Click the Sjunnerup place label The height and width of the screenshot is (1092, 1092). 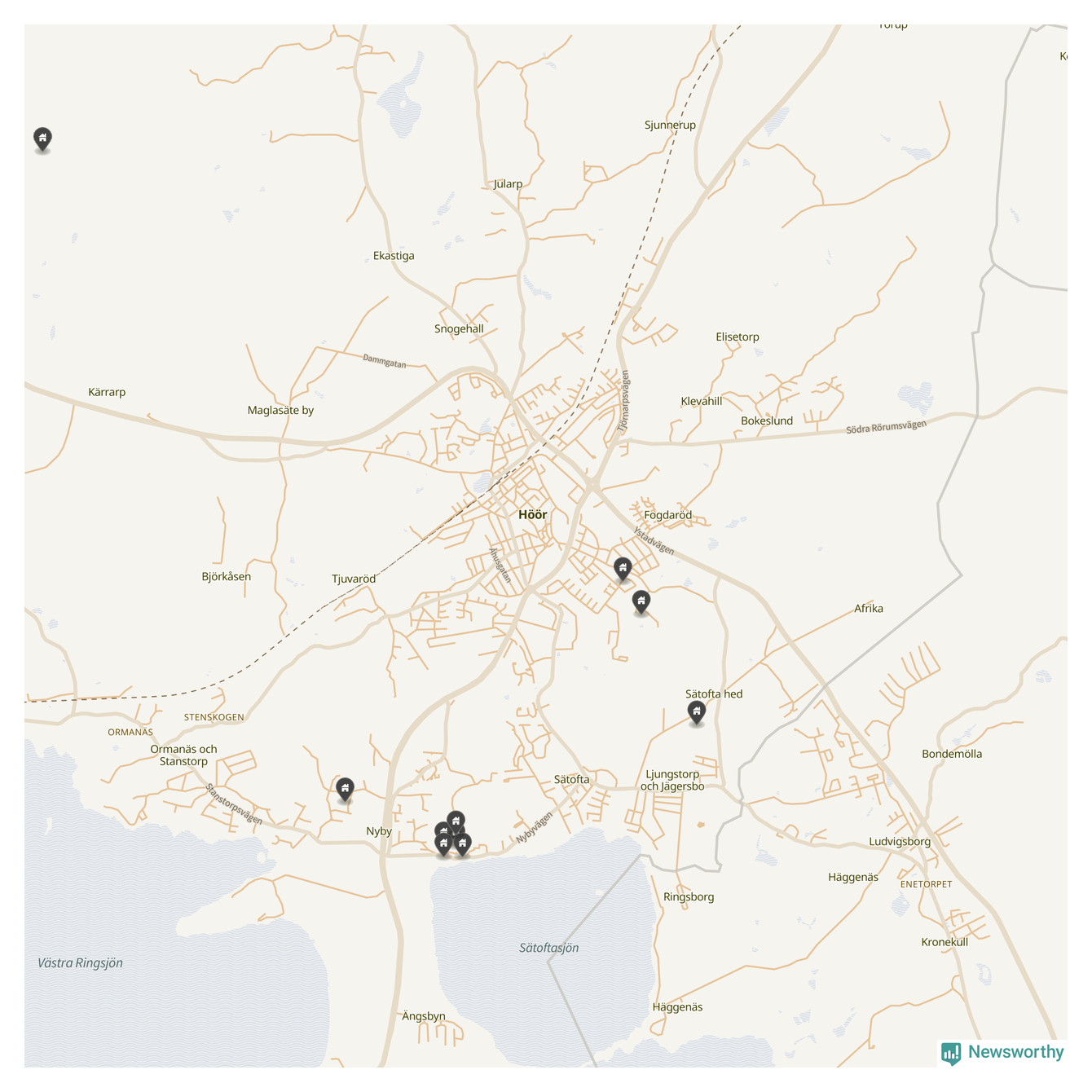click(670, 125)
